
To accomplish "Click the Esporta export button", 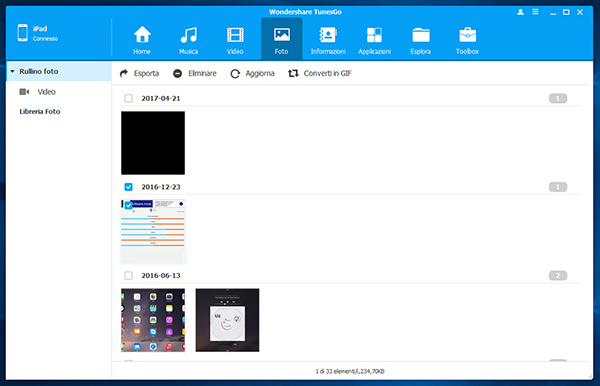I will click(139, 73).
